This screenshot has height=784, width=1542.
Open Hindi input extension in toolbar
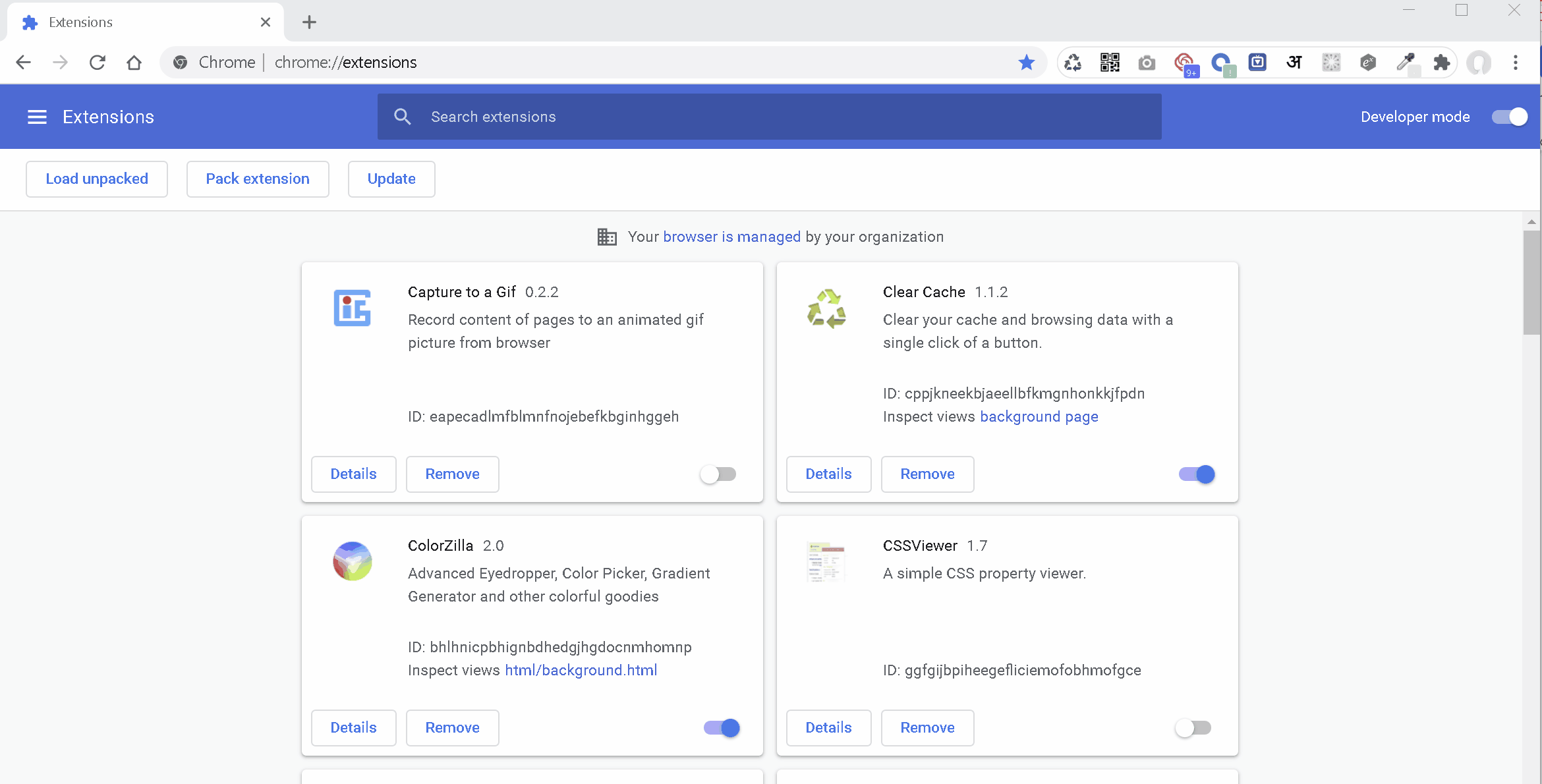(x=1294, y=62)
